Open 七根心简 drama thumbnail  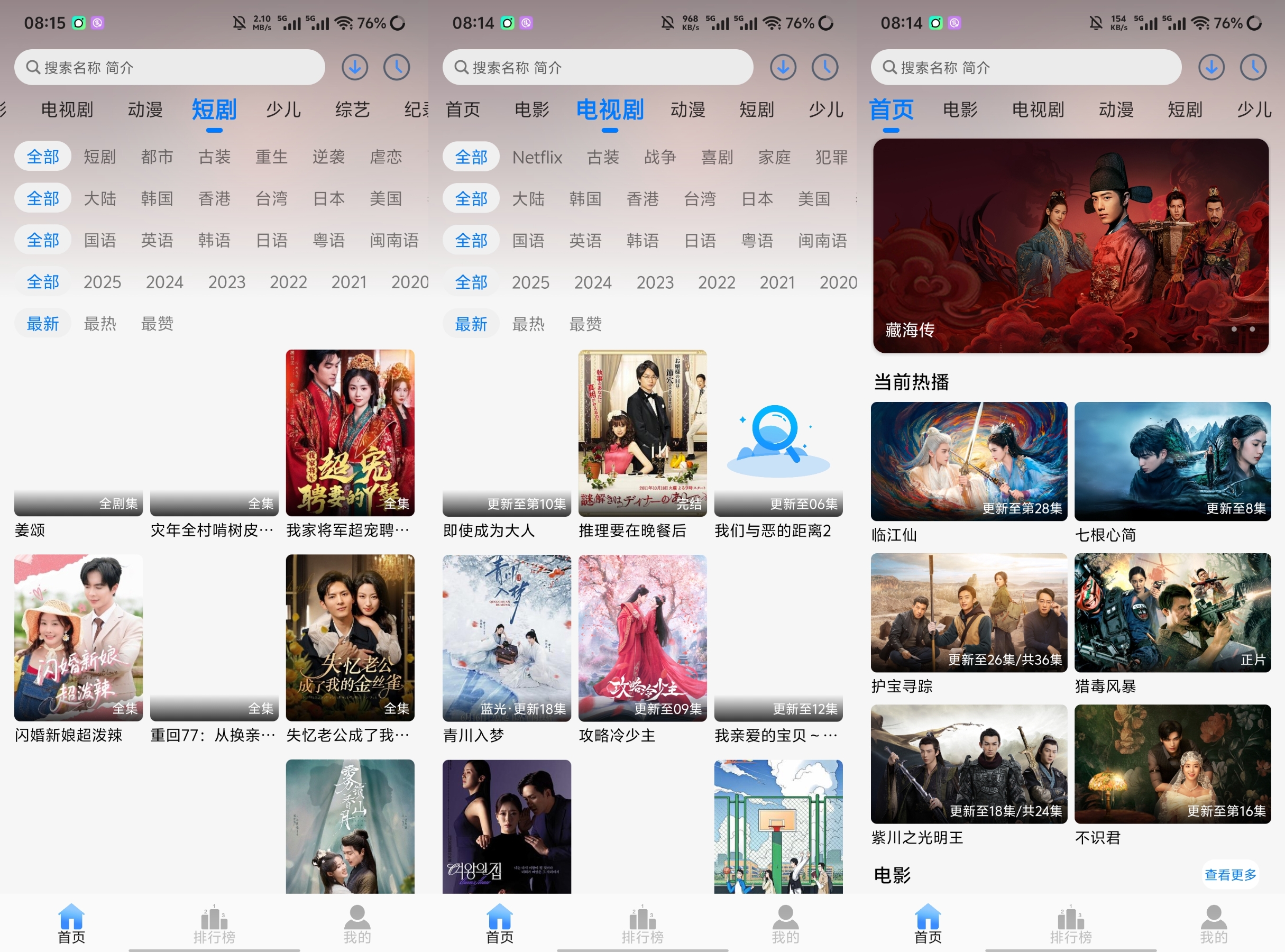point(1173,461)
